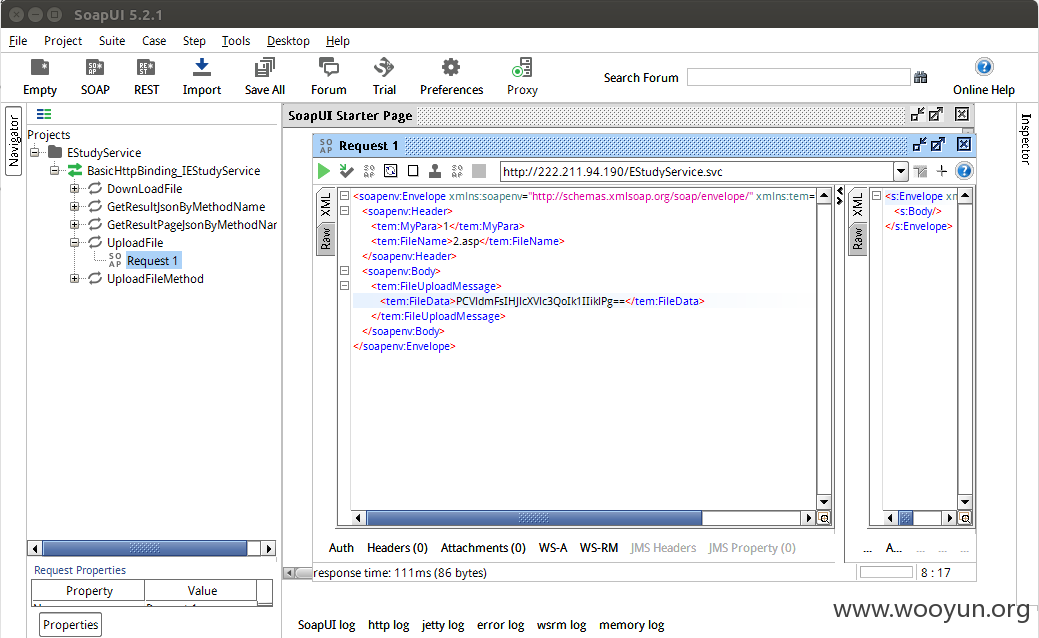Open the Headers (0) tab
1039x638 pixels.
point(397,548)
